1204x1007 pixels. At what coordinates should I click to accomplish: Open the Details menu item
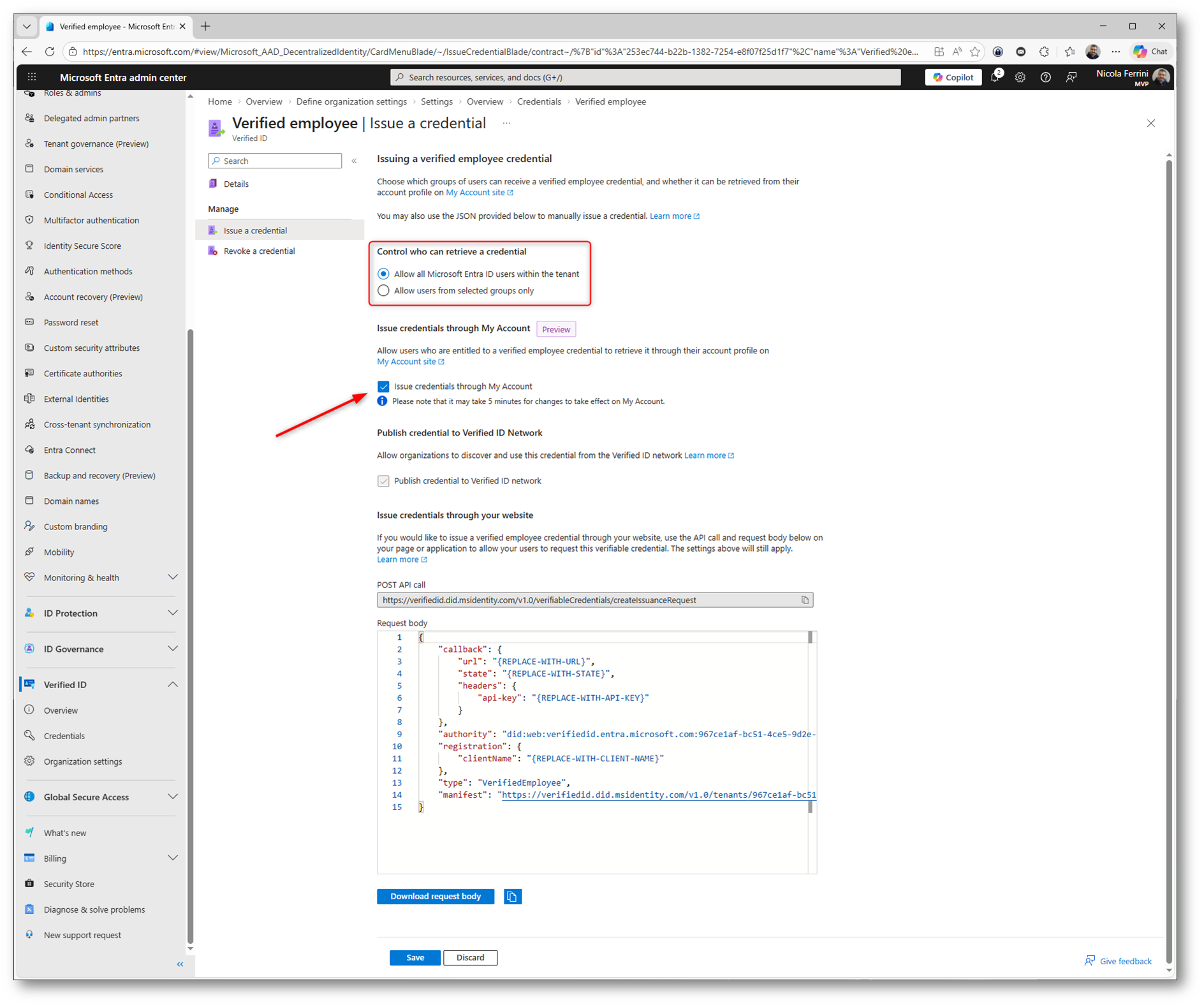(x=280, y=184)
